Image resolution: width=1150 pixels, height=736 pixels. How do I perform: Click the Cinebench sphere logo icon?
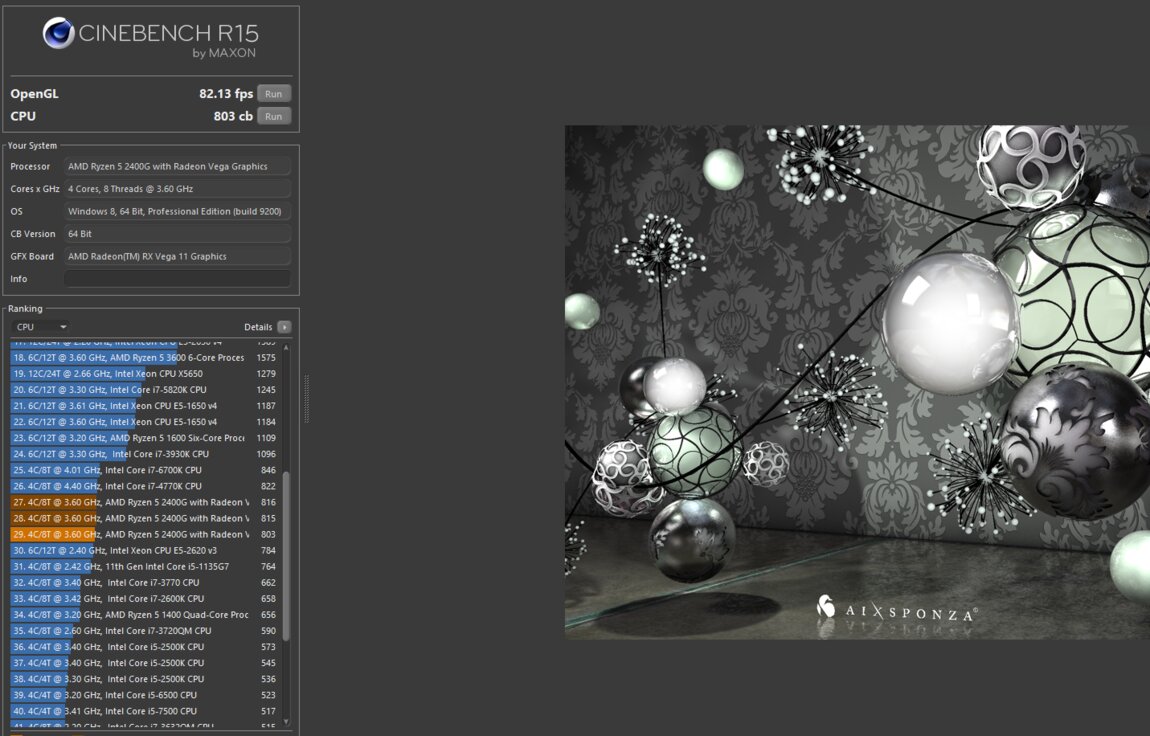click(59, 33)
